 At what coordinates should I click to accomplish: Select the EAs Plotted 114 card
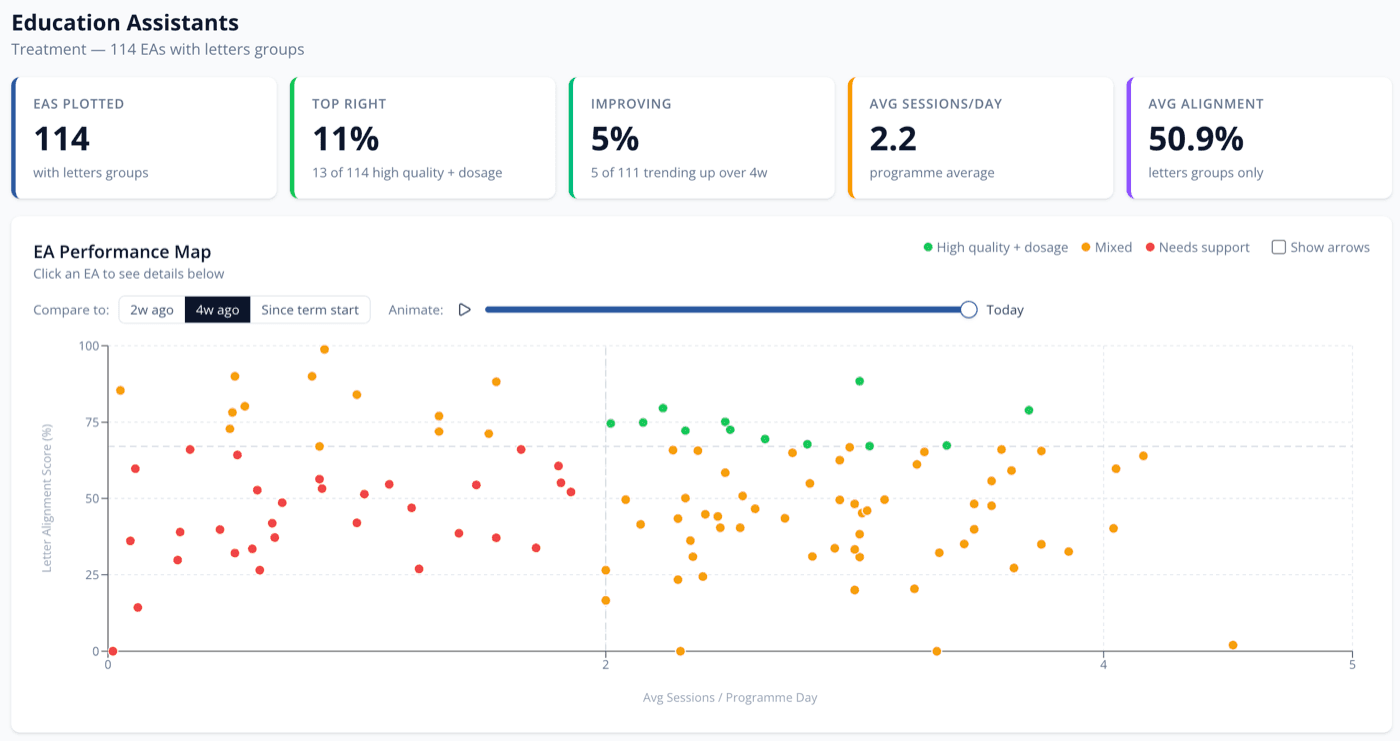pos(144,138)
